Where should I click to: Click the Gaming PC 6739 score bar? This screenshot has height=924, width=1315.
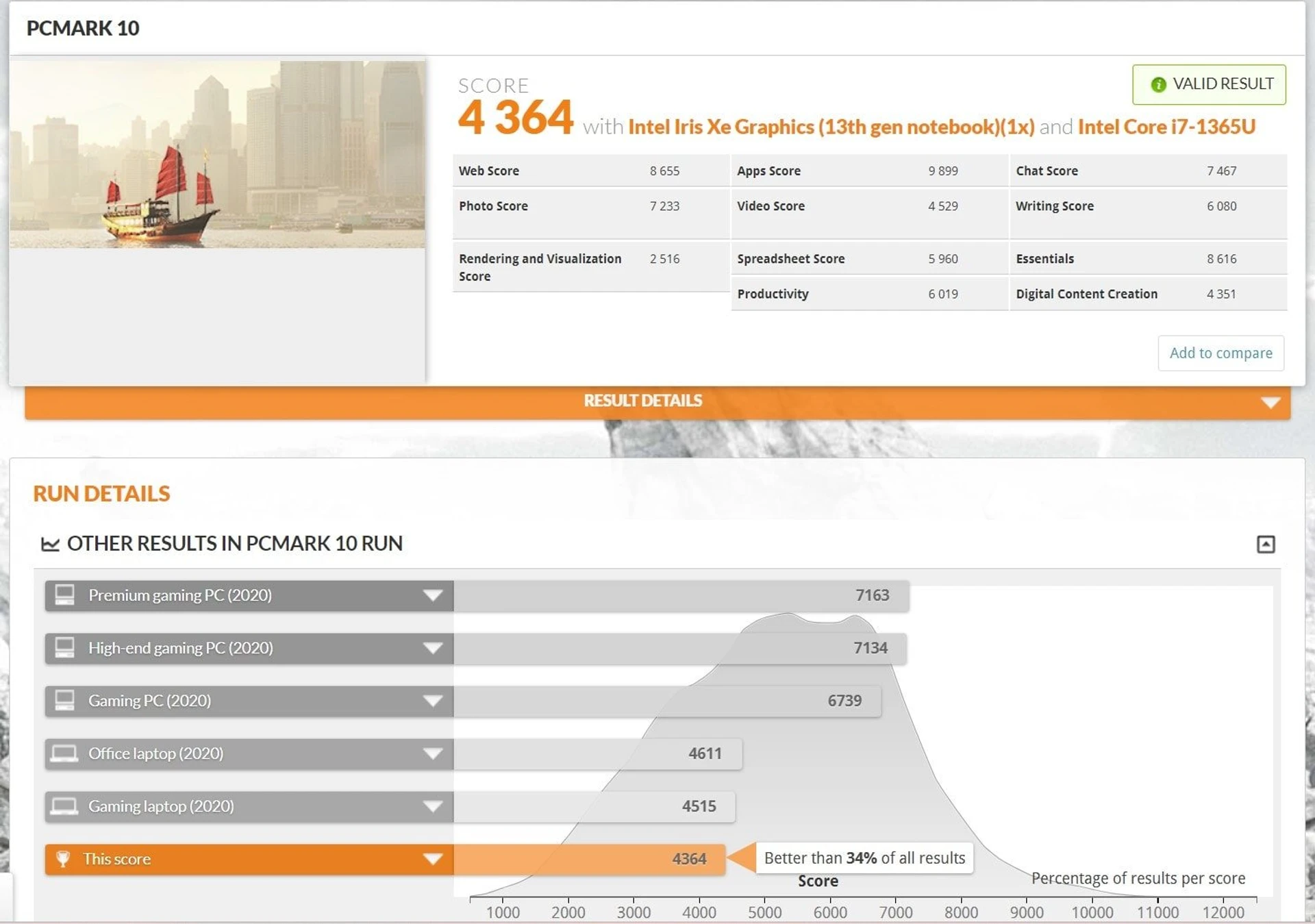(x=667, y=701)
